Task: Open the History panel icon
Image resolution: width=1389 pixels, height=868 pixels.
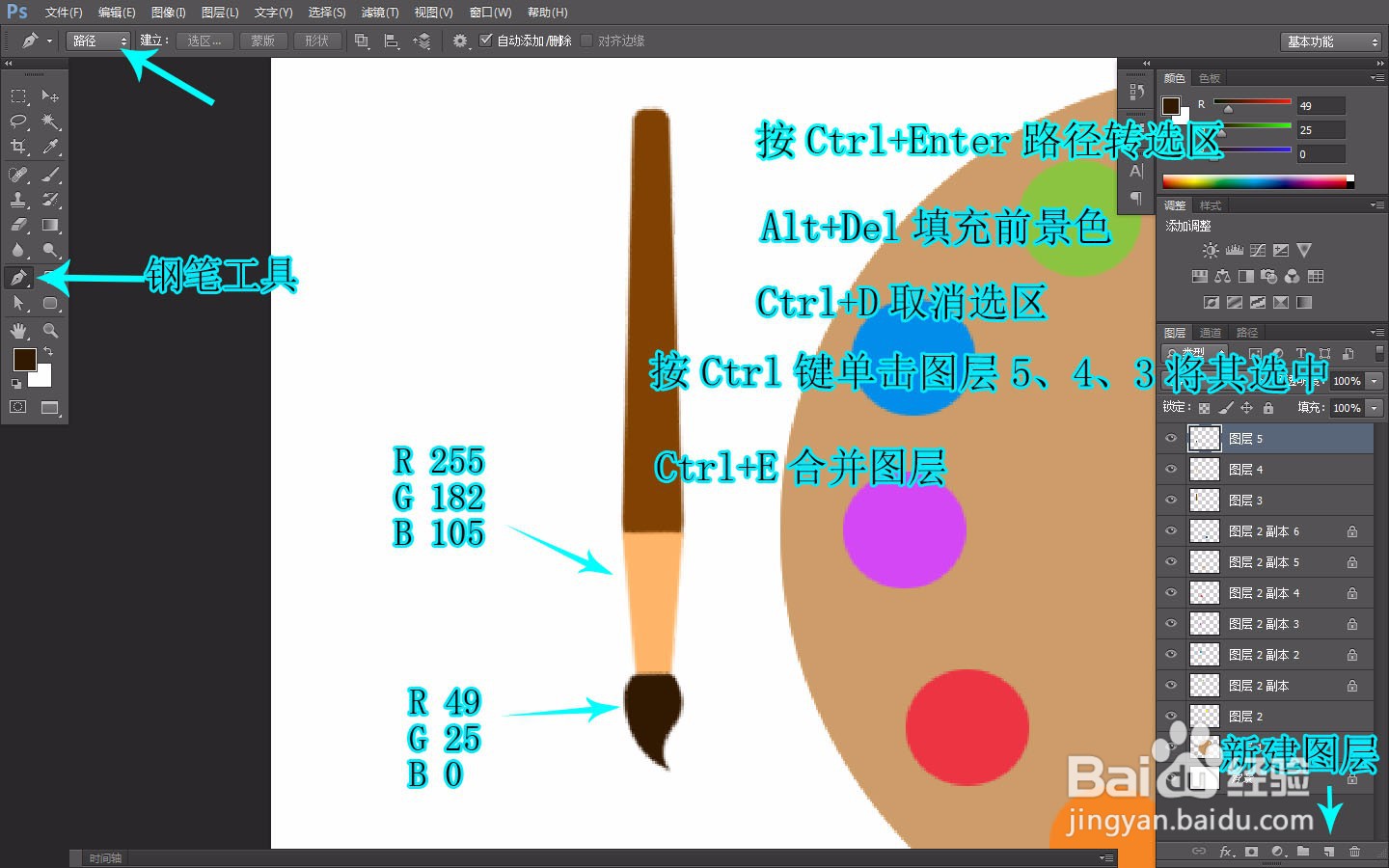Action: tap(1136, 93)
